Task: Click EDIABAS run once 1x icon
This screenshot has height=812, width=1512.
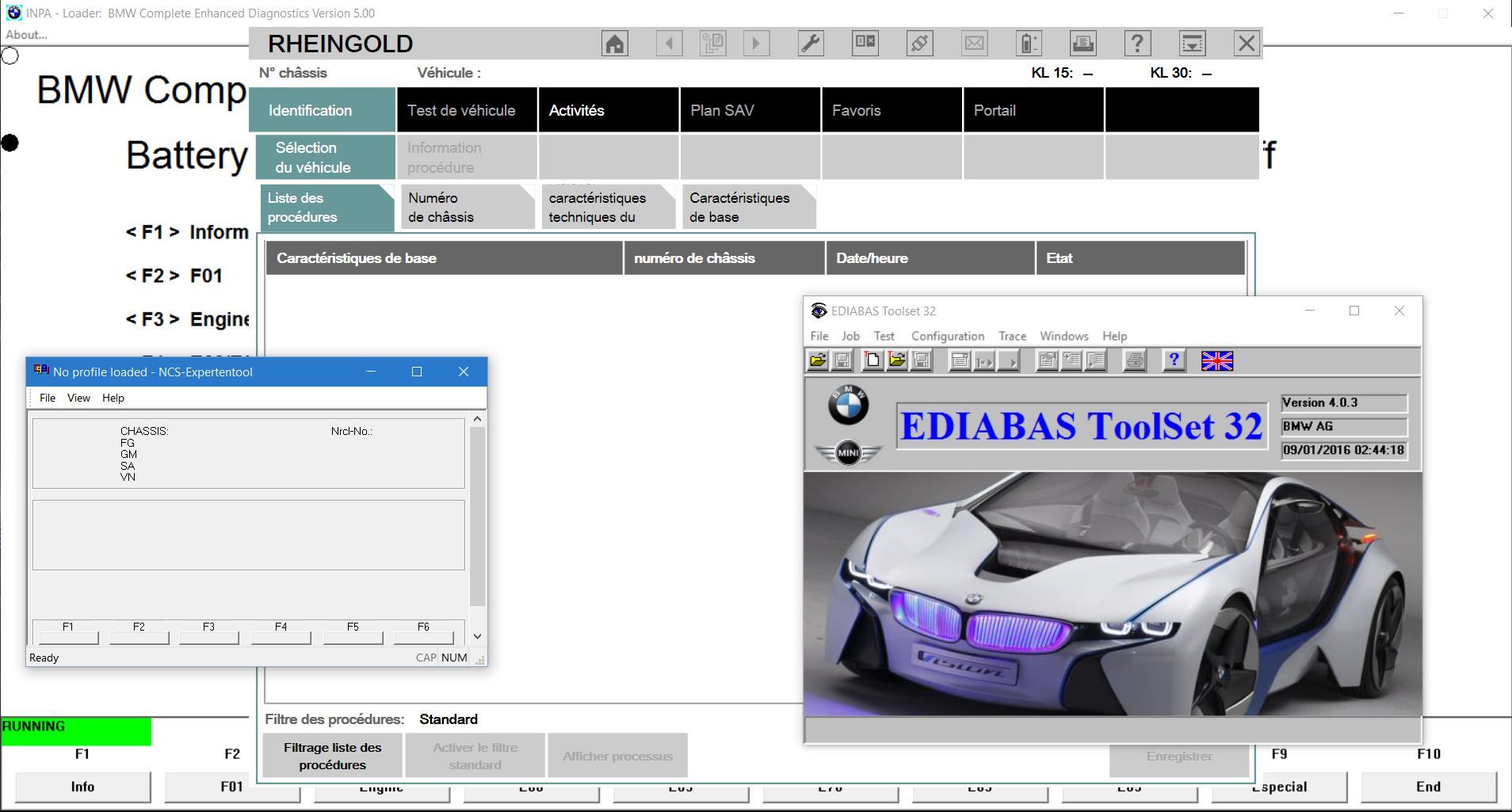Action: [x=984, y=361]
